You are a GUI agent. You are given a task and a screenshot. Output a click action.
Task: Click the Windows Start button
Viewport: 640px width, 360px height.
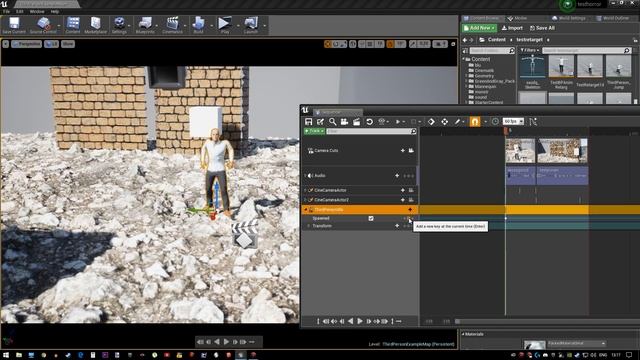tap(6, 355)
